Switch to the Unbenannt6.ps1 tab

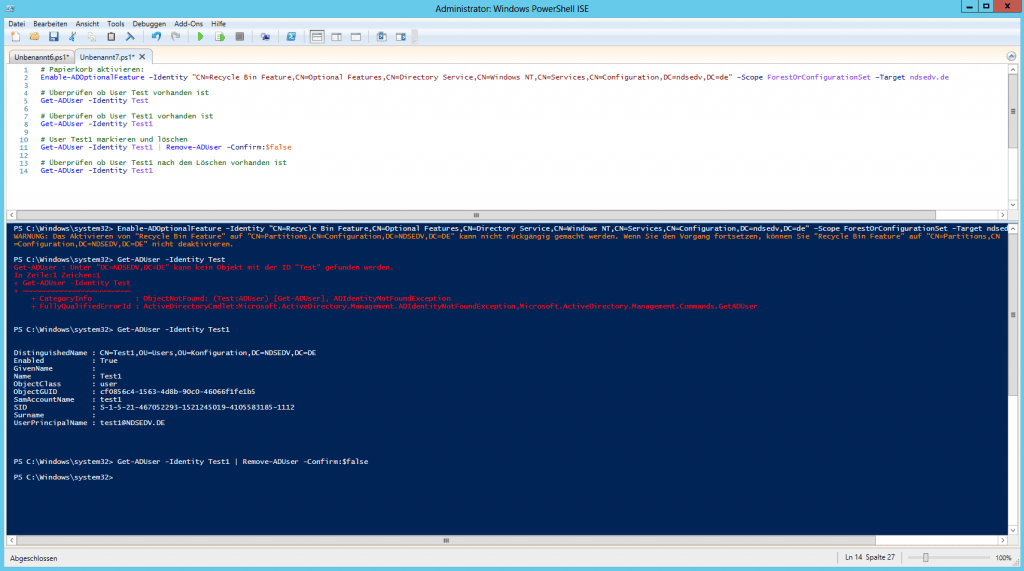tap(41, 57)
